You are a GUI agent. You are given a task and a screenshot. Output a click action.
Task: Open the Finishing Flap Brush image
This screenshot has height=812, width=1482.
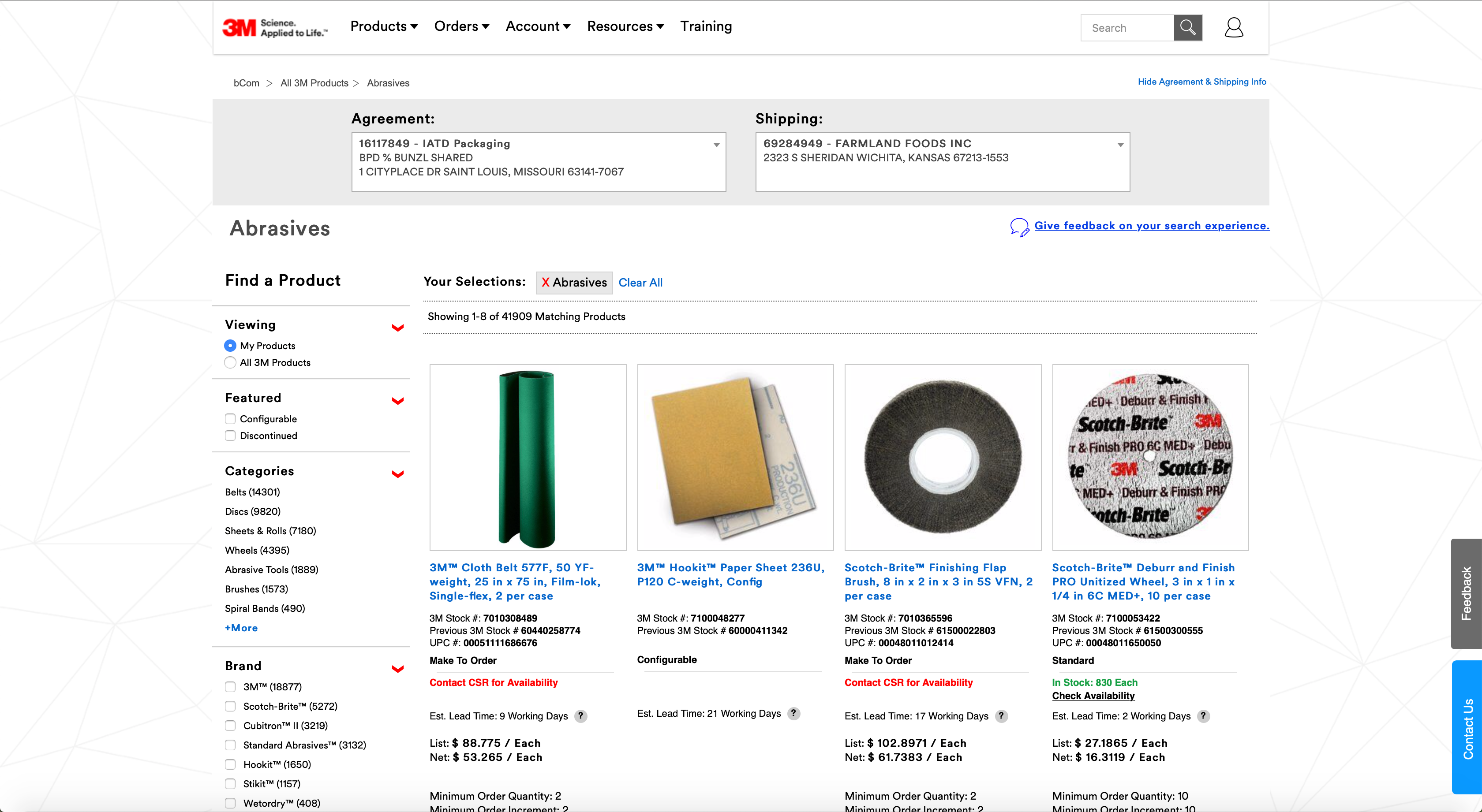click(x=943, y=457)
